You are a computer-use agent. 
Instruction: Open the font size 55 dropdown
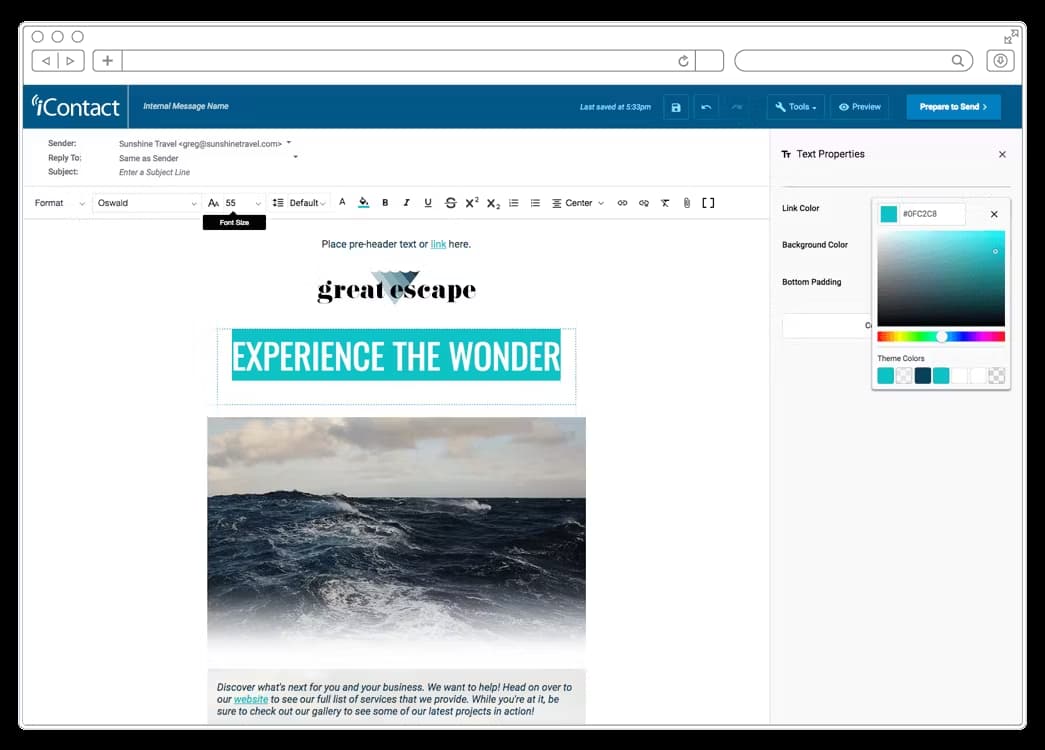(x=243, y=203)
